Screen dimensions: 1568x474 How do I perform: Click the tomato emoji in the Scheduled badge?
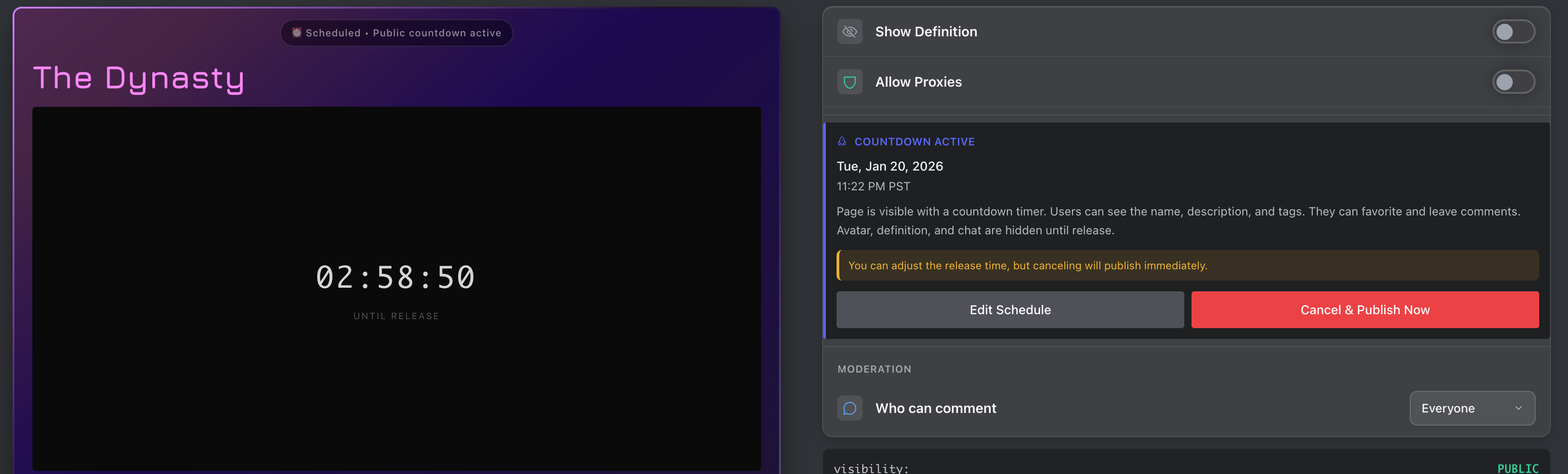297,33
